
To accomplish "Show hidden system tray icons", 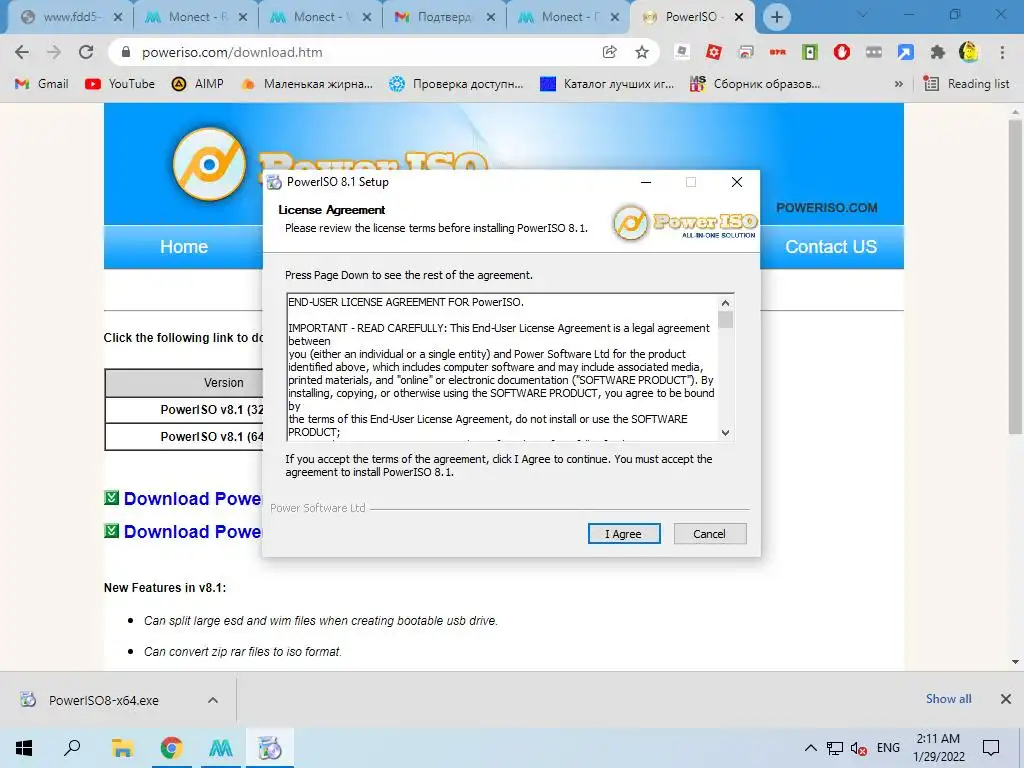I will tap(810, 748).
